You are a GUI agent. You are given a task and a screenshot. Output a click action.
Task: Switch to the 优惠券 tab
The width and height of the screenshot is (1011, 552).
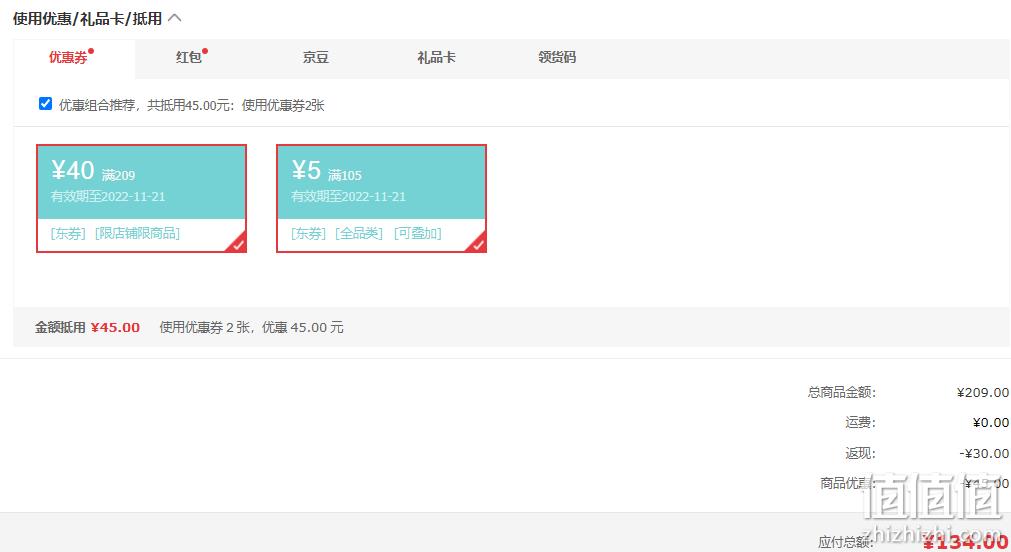pos(68,58)
